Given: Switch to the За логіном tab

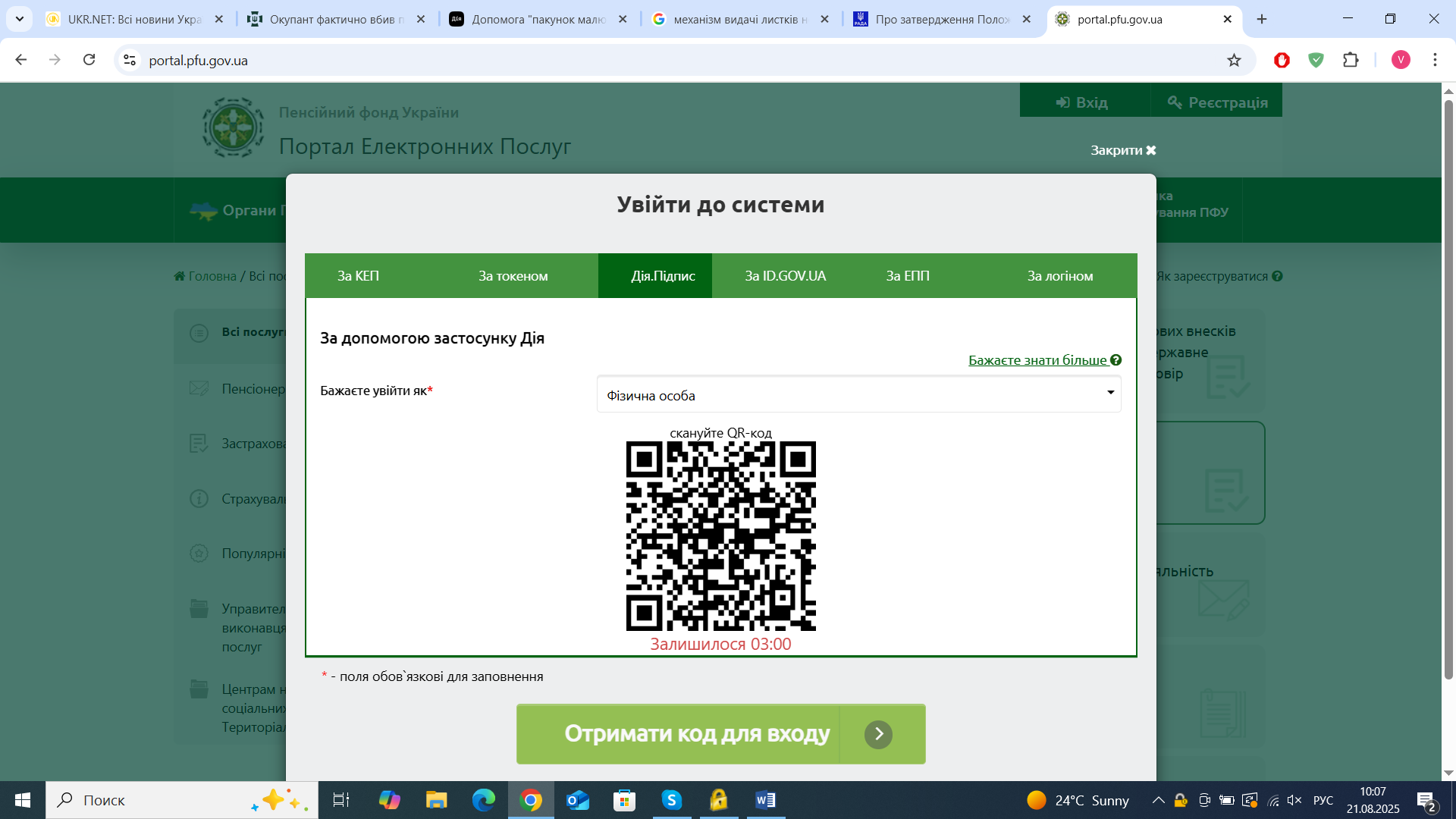Looking at the screenshot, I should tap(1060, 276).
